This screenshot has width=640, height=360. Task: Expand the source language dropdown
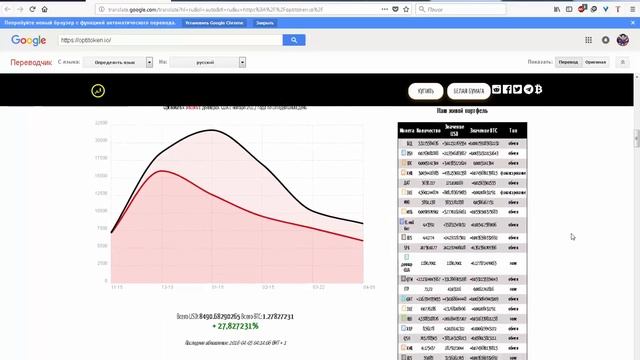[118, 62]
